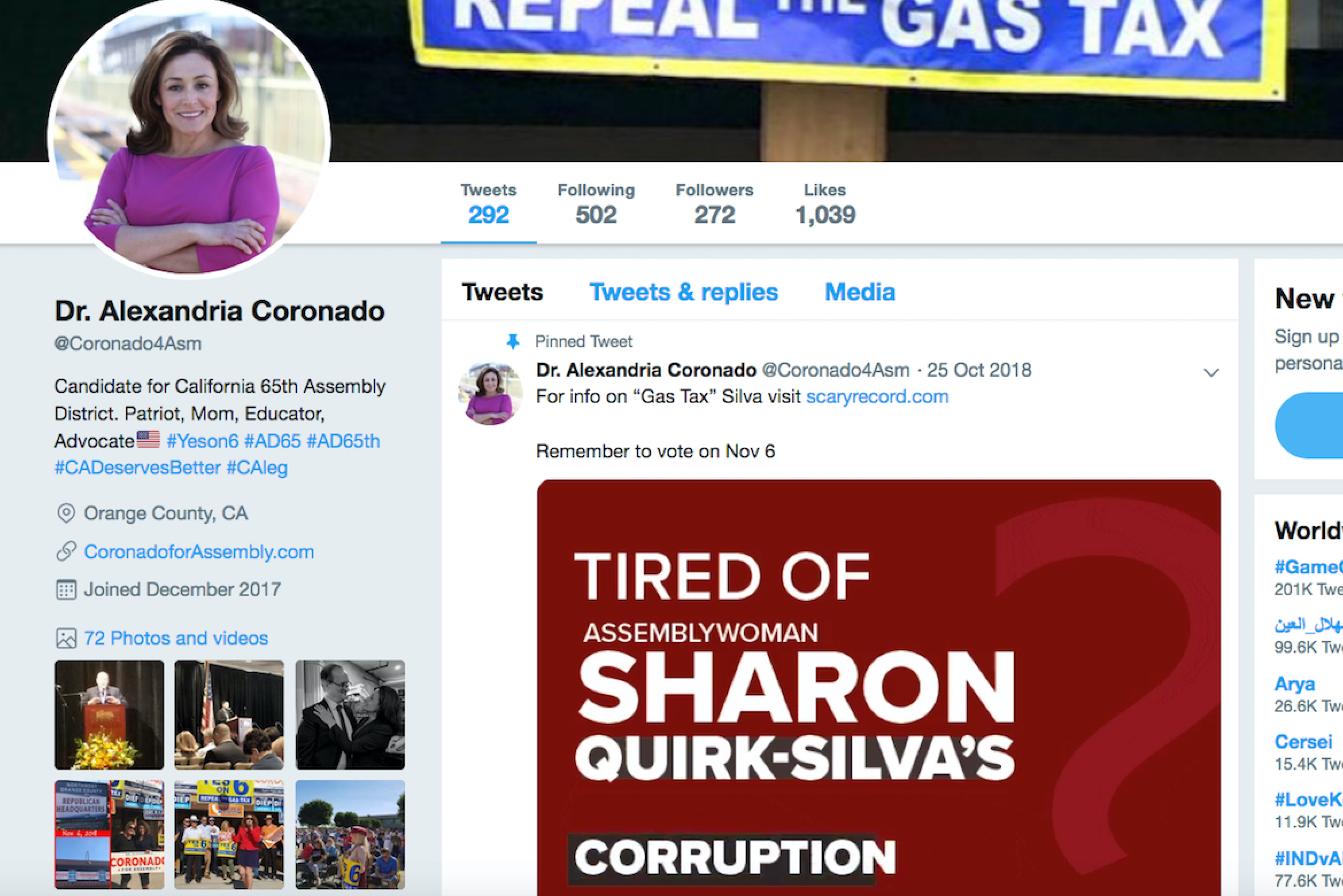Click the photos icon next to 72 Photos
1343x896 pixels.
coord(66,638)
